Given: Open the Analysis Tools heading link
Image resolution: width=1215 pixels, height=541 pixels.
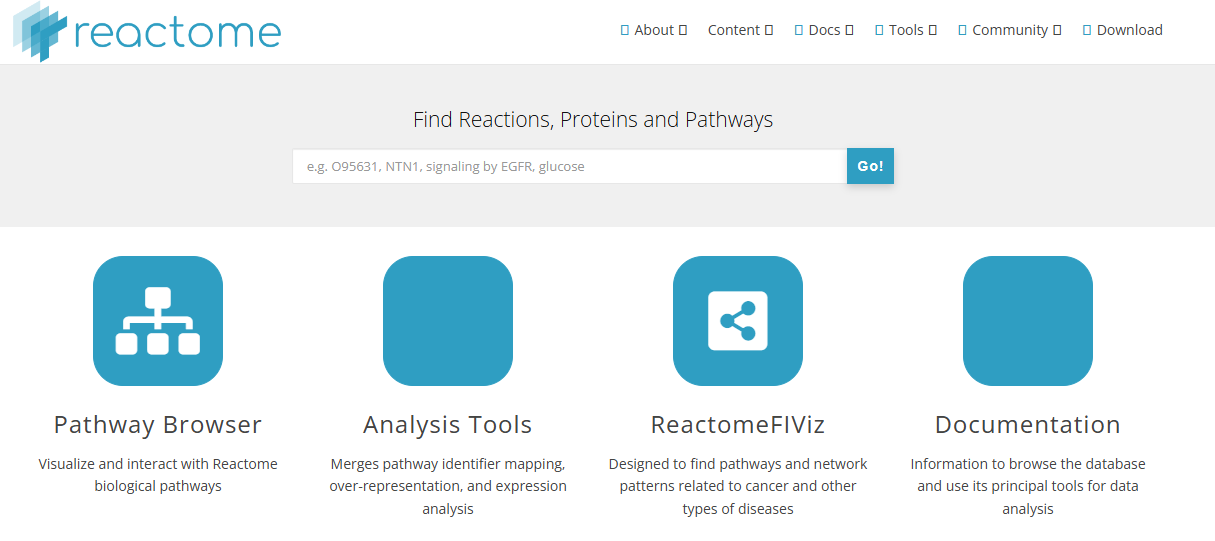Looking at the screenshot, I should [x=448, y=425].
